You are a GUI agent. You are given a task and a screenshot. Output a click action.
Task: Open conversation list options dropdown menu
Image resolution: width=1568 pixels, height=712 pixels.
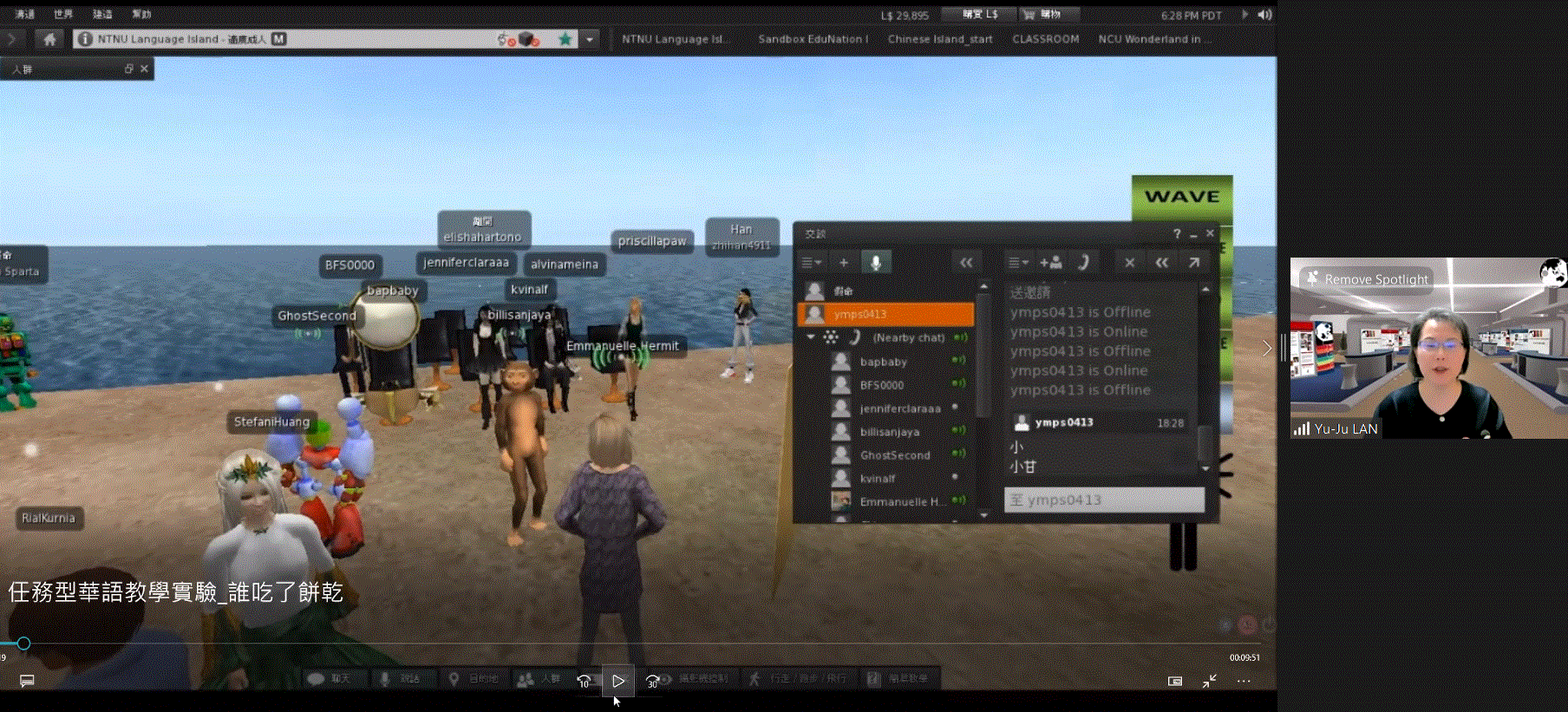point(811,263)
